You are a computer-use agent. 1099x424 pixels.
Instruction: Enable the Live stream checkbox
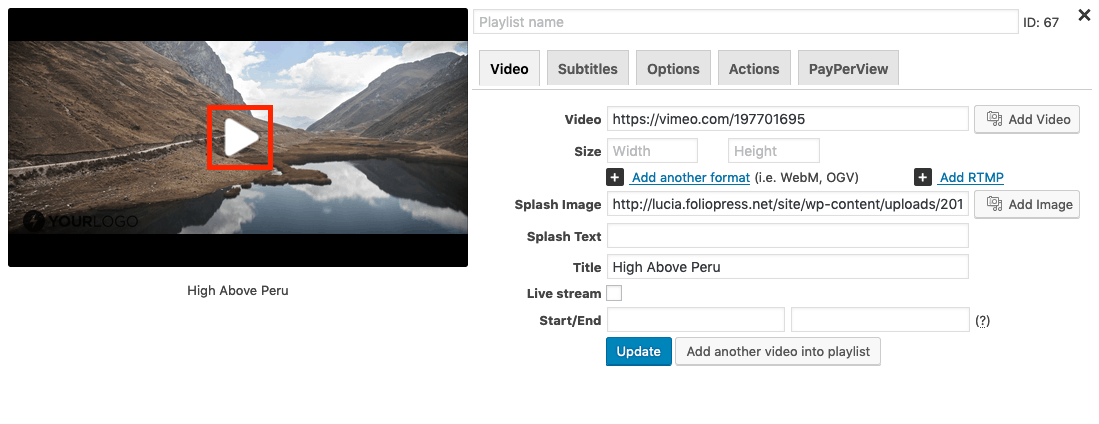click(614, 293)
